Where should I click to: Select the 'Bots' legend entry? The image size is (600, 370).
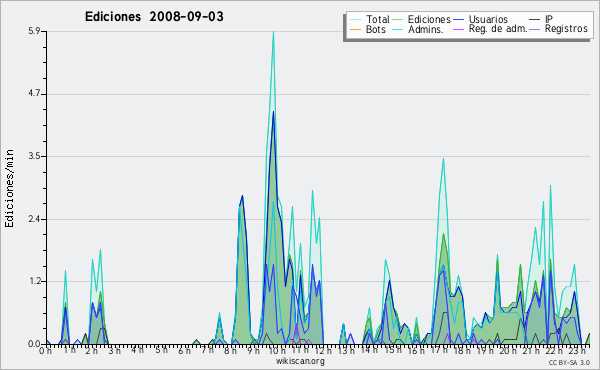[x=368, y=29]
